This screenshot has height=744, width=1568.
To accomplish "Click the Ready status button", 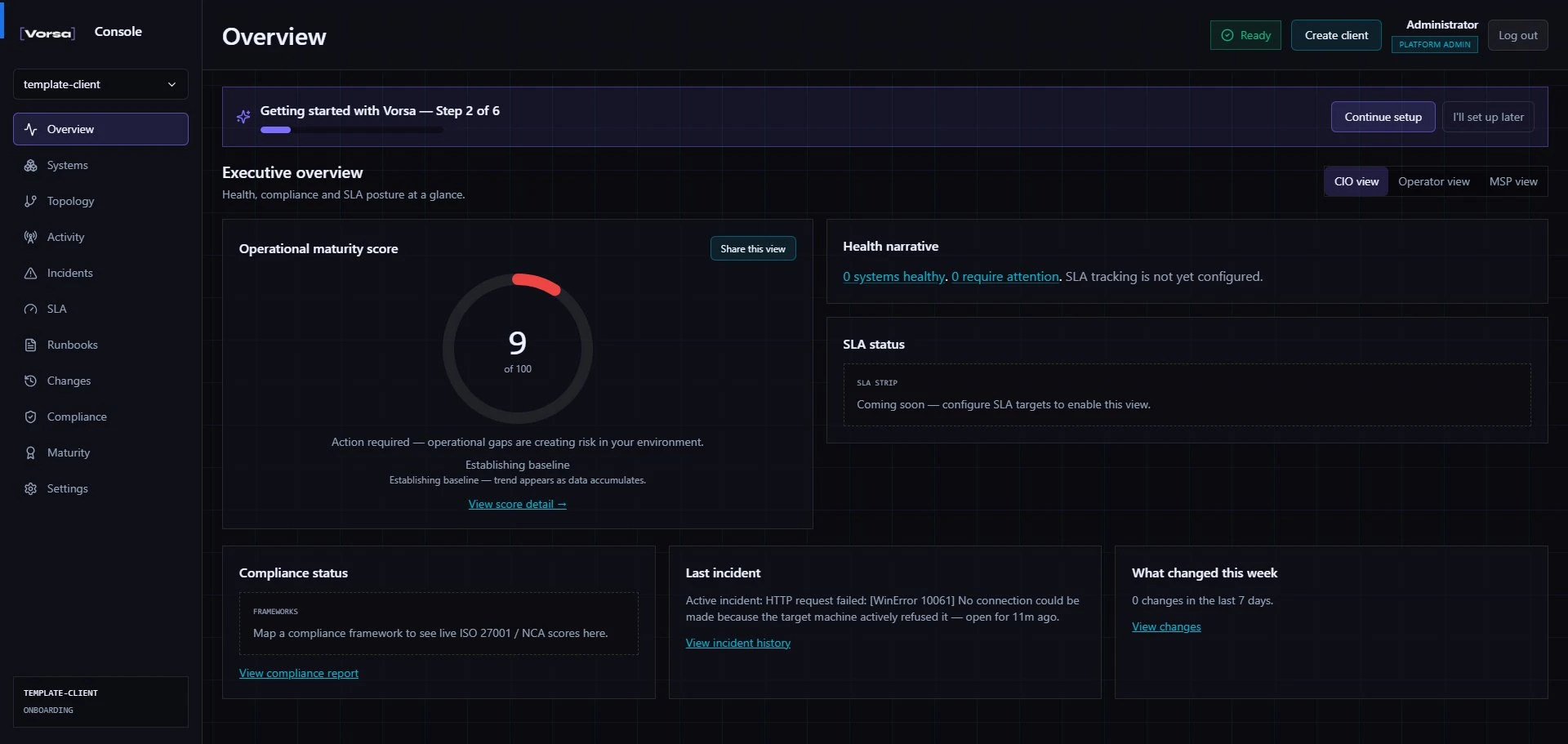I will [1245, 35].
